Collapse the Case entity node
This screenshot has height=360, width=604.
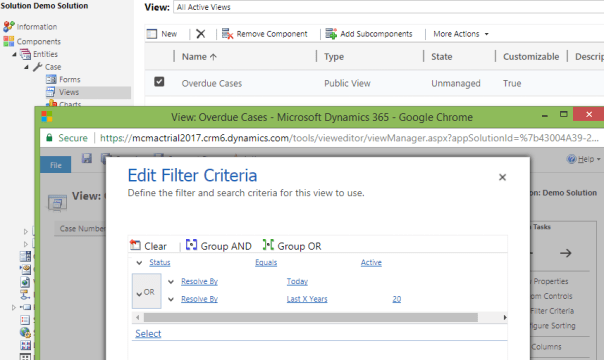click(x=26, y=67)
